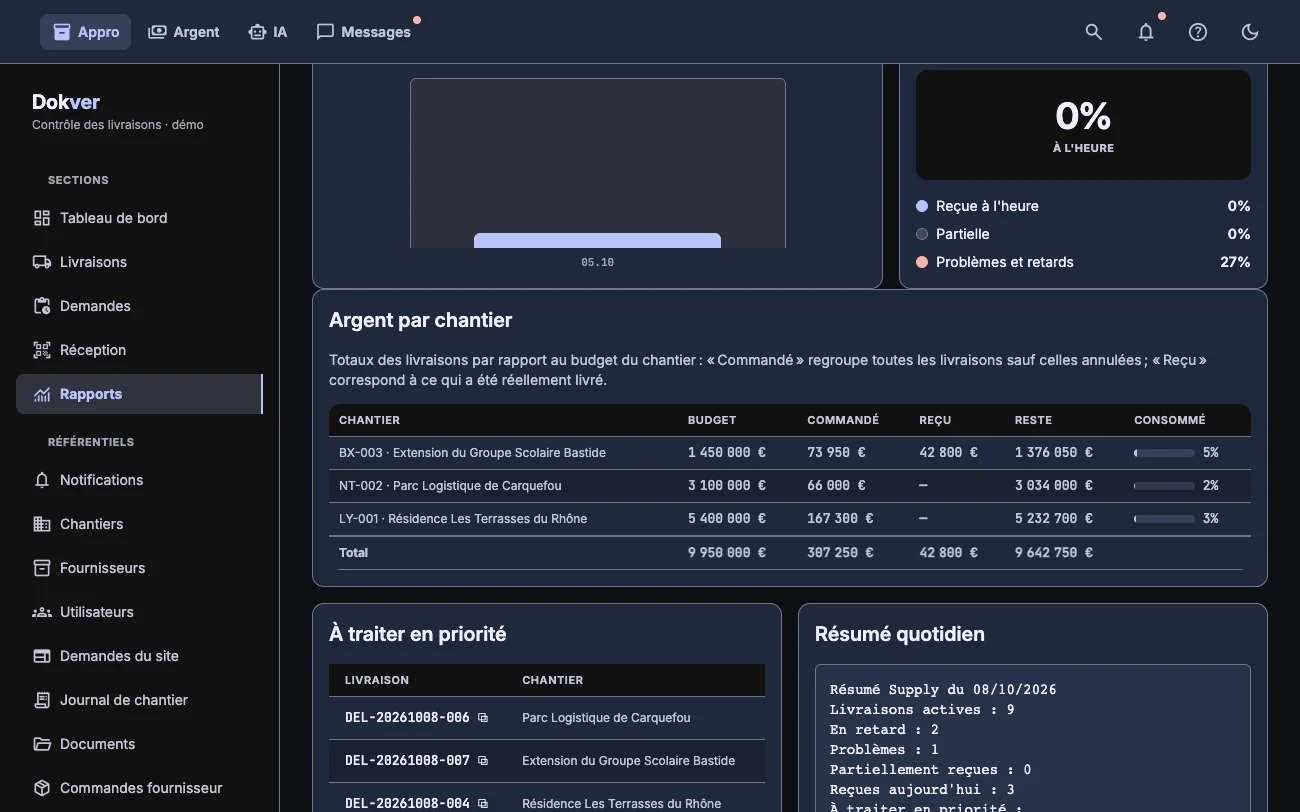Switch to the Argent tab
The width and height of the screenshot is (1300, 812).
tap(184, 32)
